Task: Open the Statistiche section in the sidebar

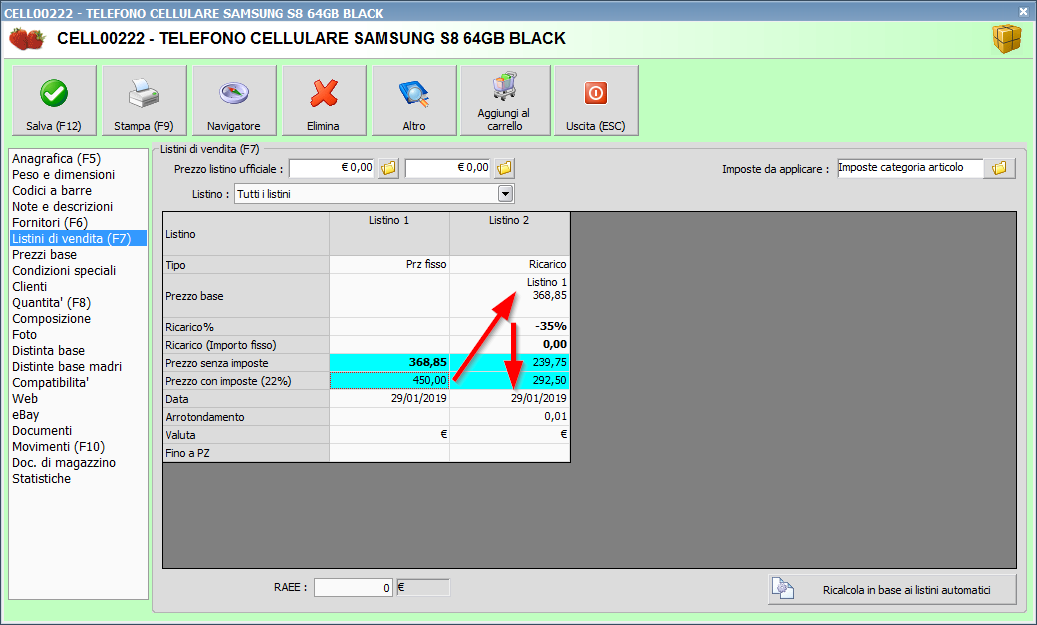Action: tap(41, 479)
